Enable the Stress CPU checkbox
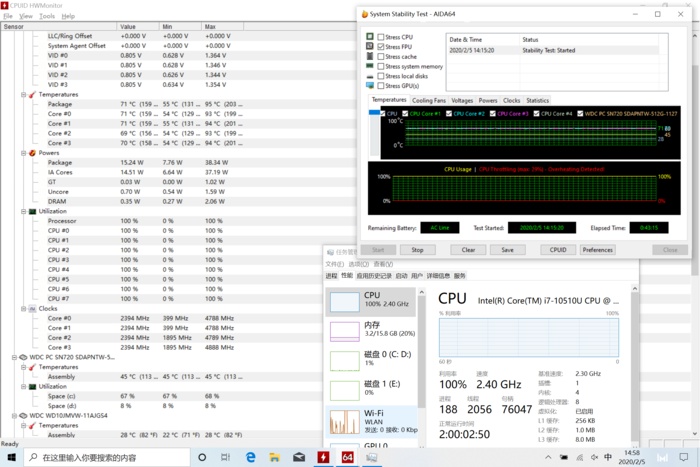This screenshot has height=467, width=700. (381, 37)
